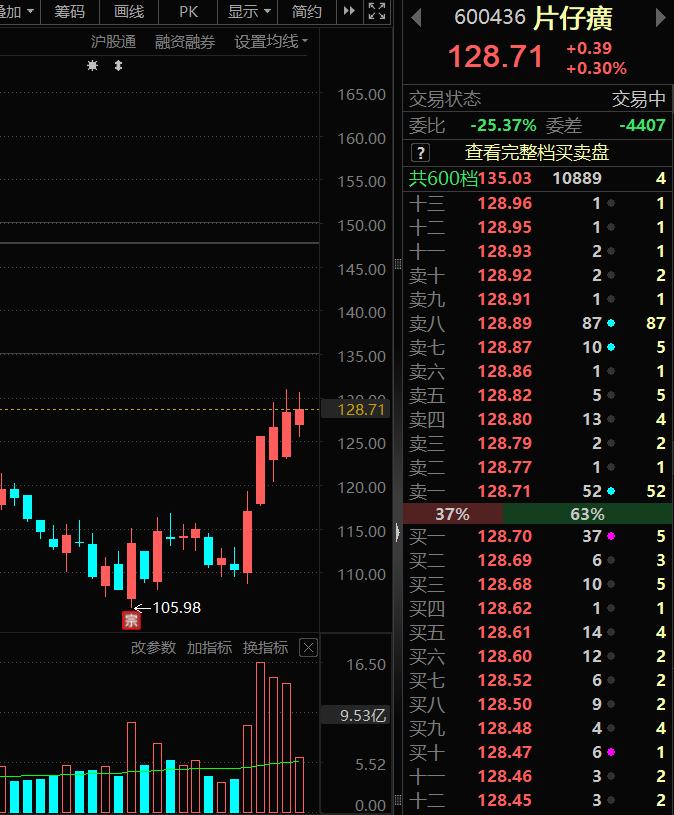Click the last price 128.71 in header
674x815 pixels.
[x=495, y=56]
